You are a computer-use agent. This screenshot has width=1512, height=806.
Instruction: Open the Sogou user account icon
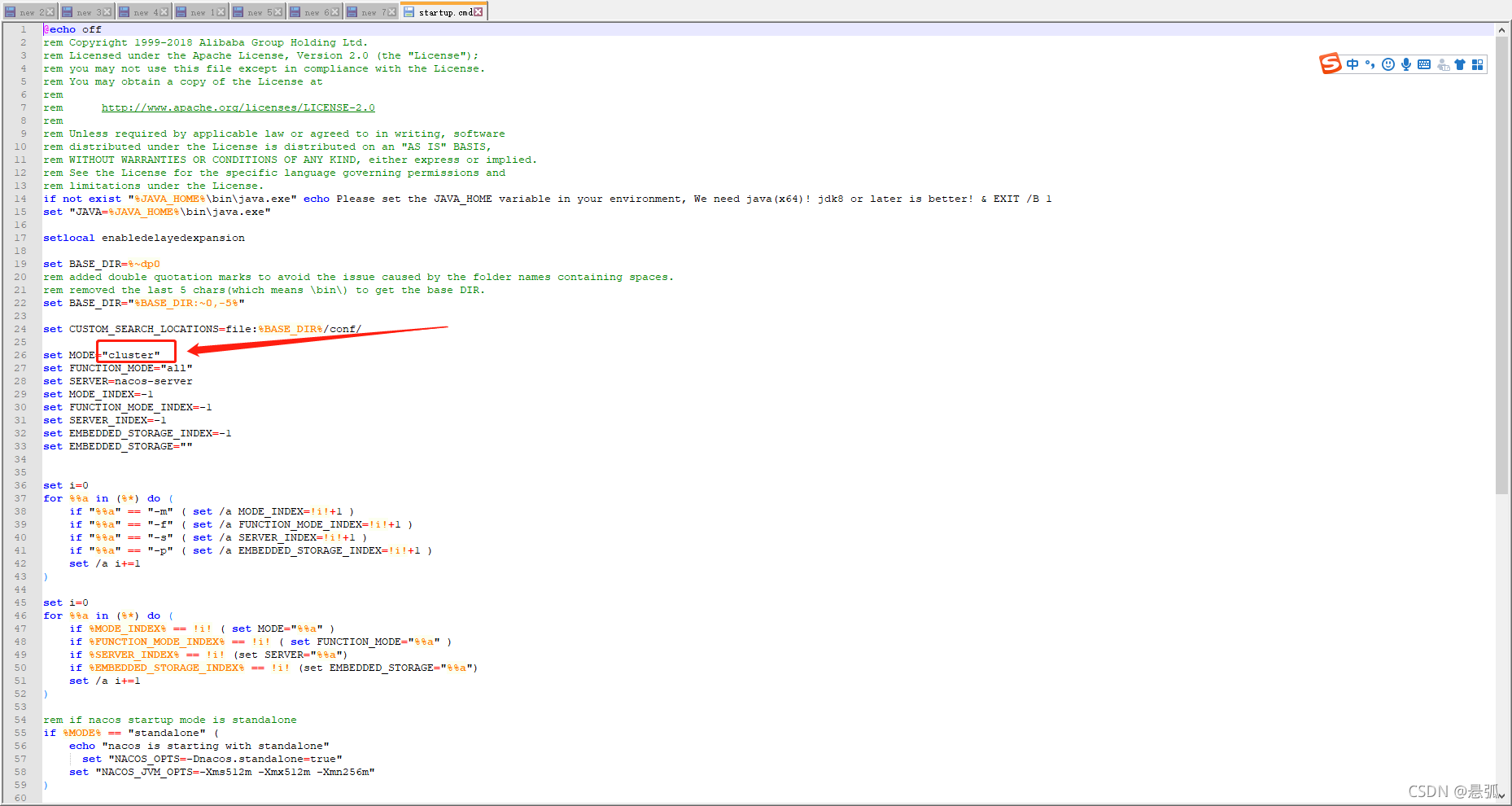1443,64
